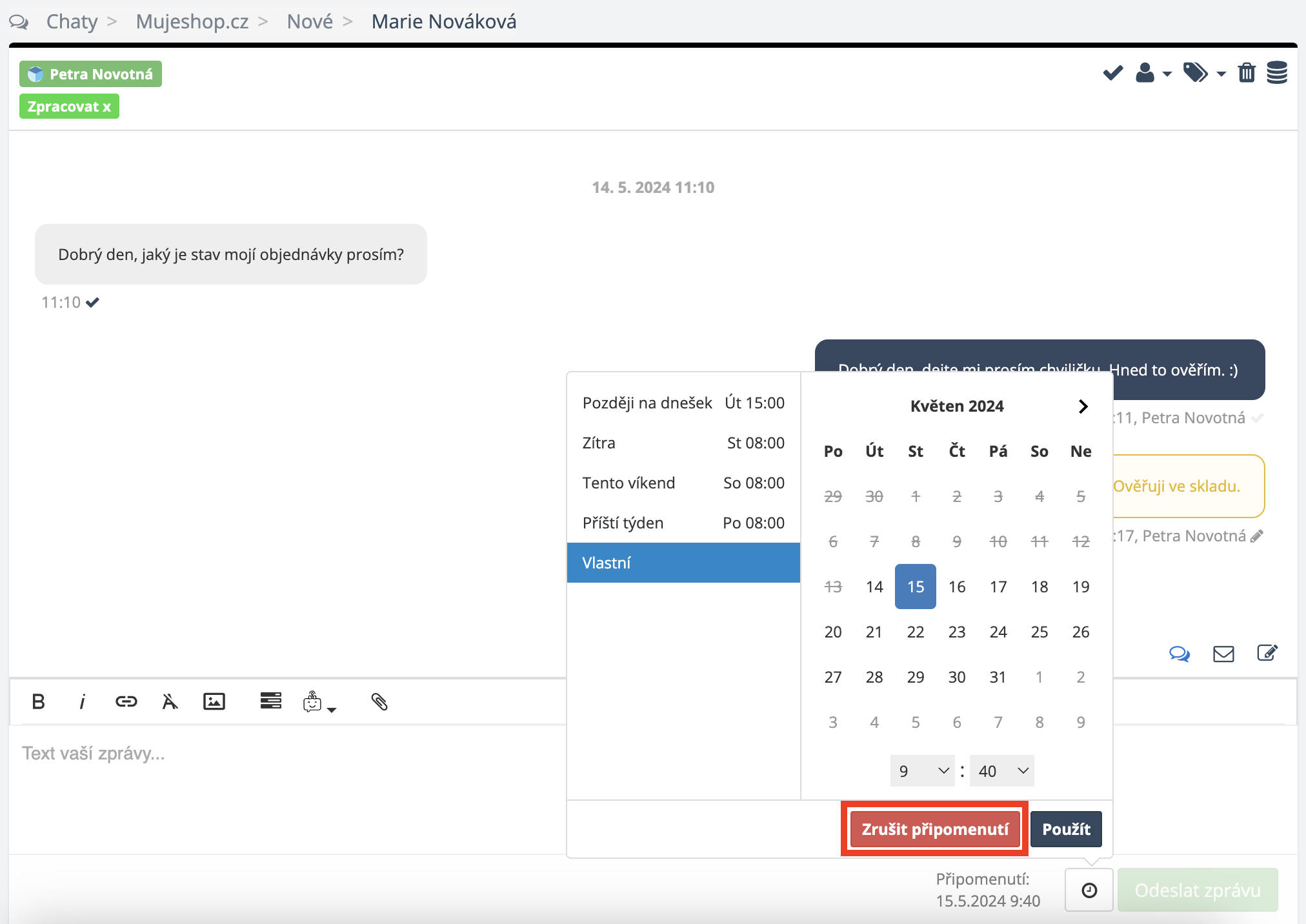Switch to email reply mode icon
This screenshot has width=1306, height=924.
pyautogui.click(x=1223, y=654)
